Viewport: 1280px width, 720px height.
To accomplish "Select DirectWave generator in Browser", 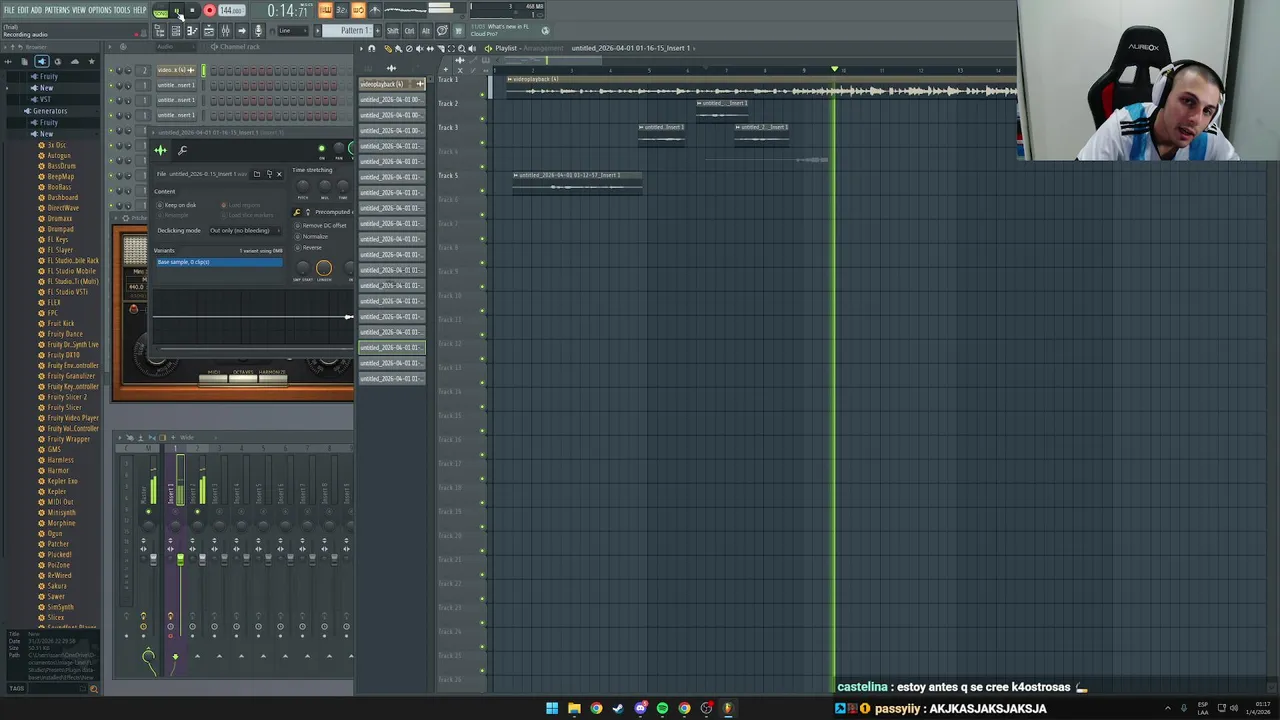I will point(62,208).
